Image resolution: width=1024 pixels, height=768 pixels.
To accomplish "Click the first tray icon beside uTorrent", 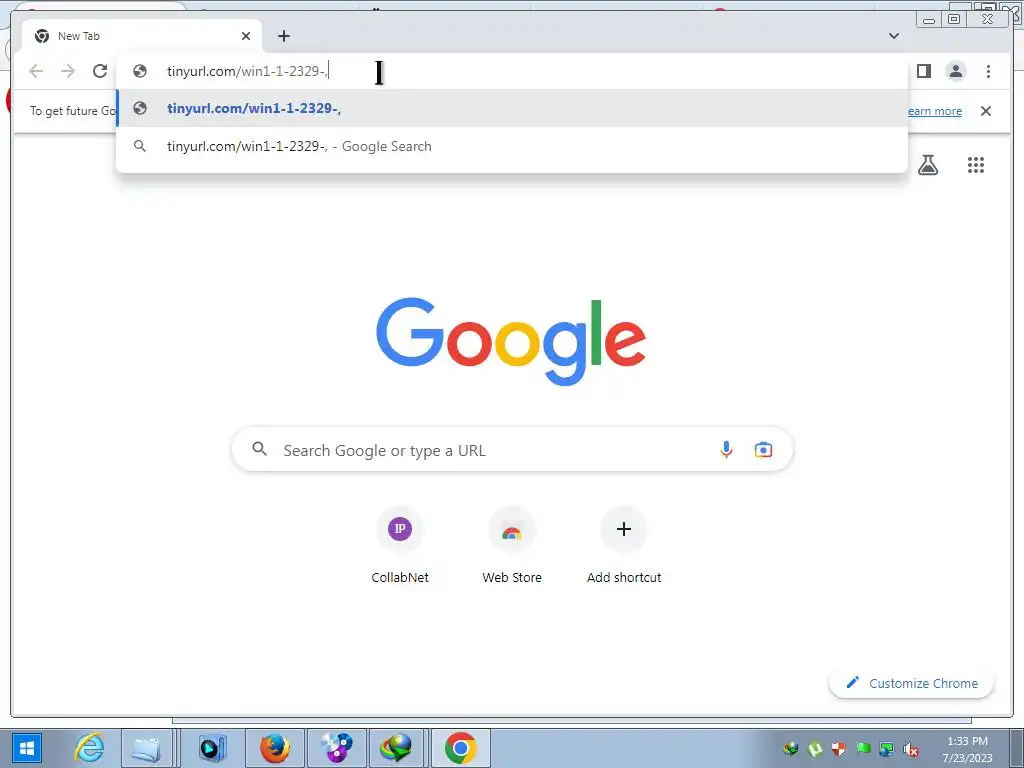I will tap(791, 748).
